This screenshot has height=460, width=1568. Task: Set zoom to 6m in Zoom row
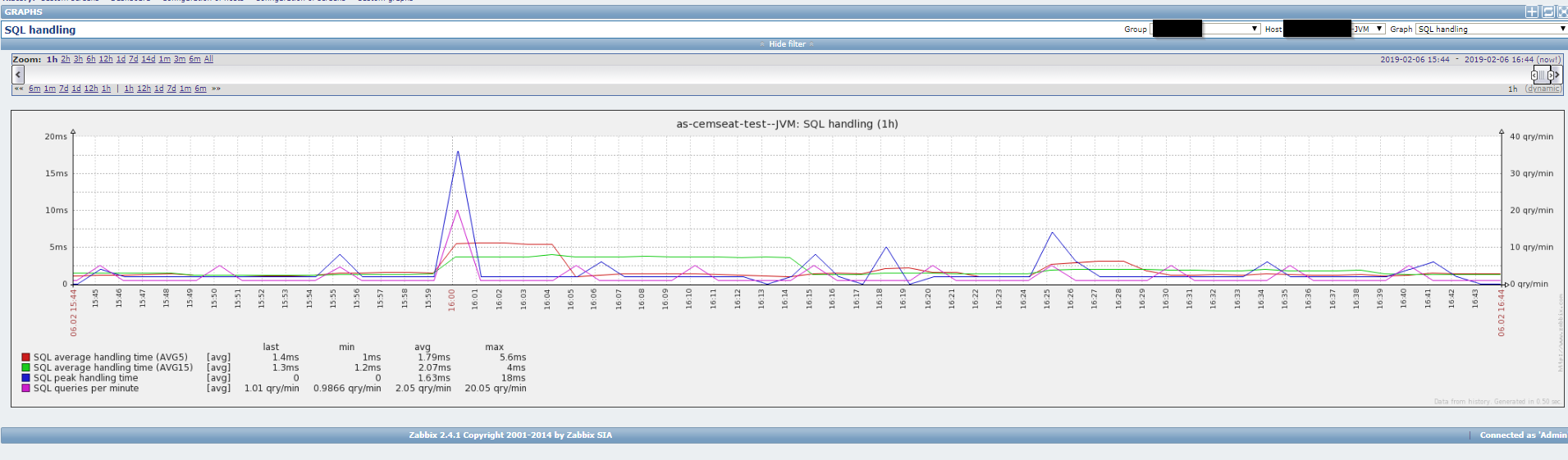click(x=195, y=59)
